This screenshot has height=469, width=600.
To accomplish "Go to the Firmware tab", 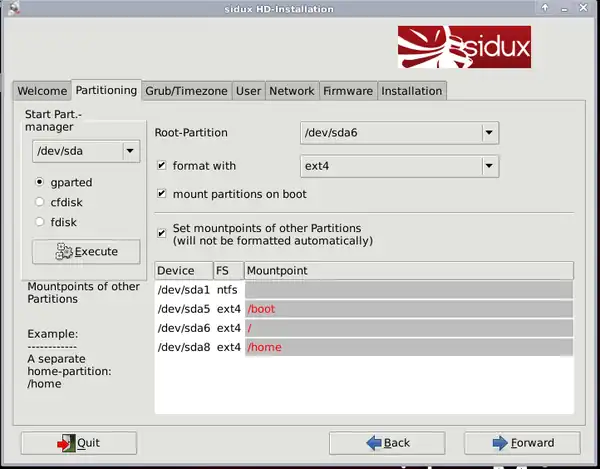I will click(x=347, y=91).
